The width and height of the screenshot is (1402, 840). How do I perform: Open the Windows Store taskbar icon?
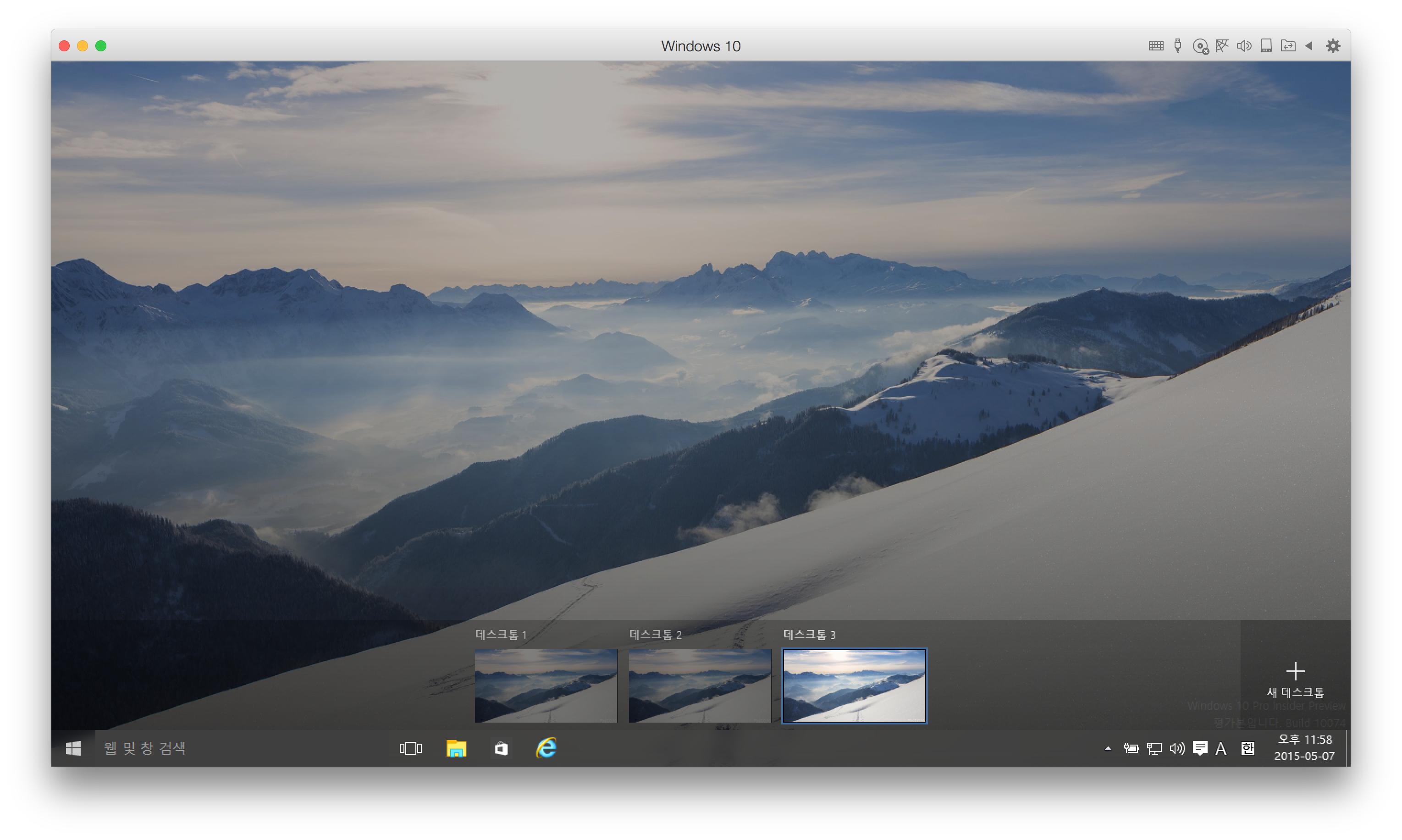point(502,748)
